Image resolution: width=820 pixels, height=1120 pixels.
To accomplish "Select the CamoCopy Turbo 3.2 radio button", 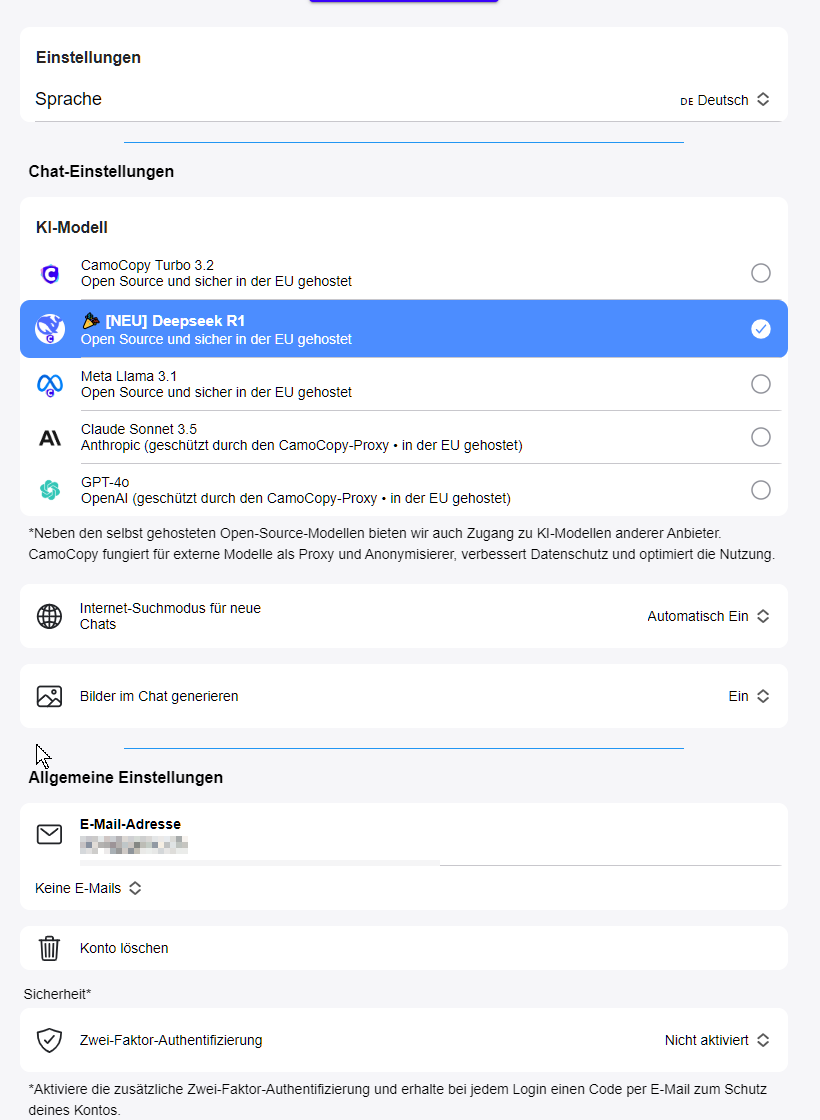I will tap(761, 273).
